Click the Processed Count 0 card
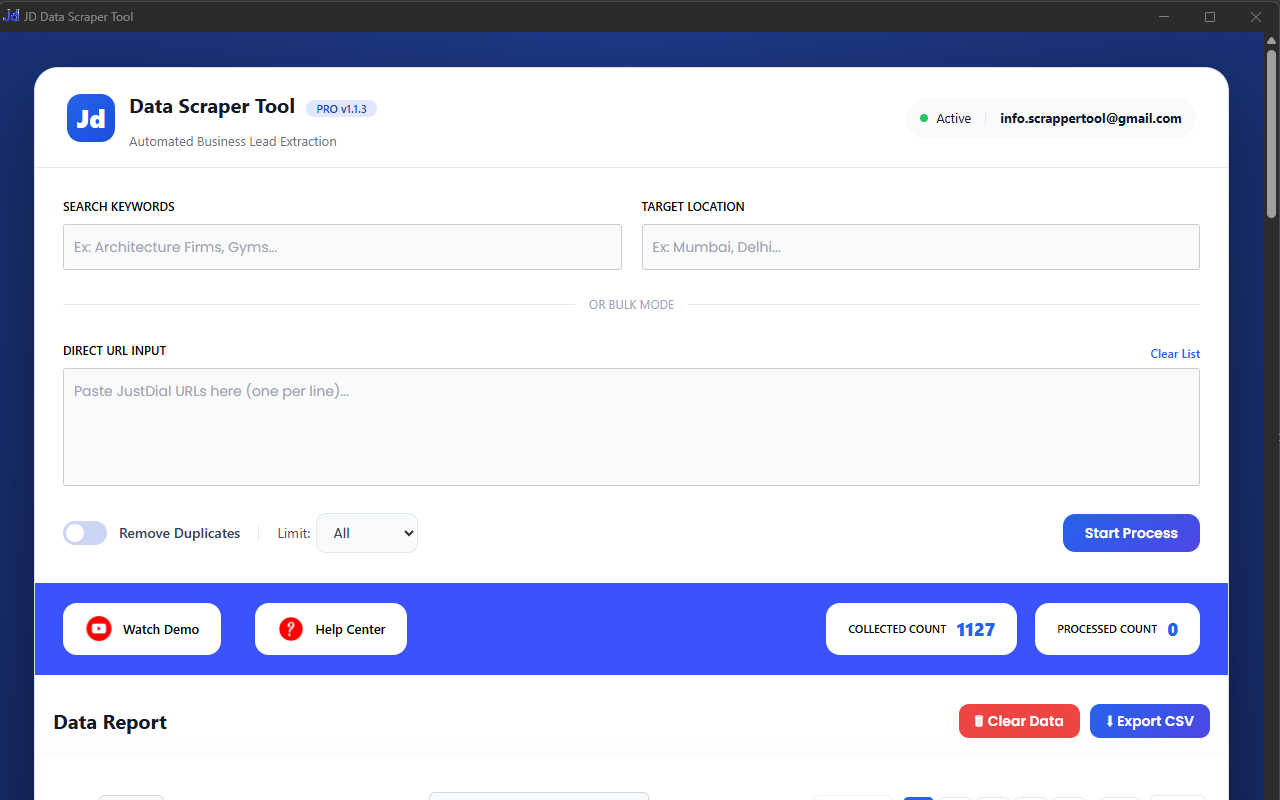Image resolution: width=1280 pixels, height=800 pixels. [1117, 629]
